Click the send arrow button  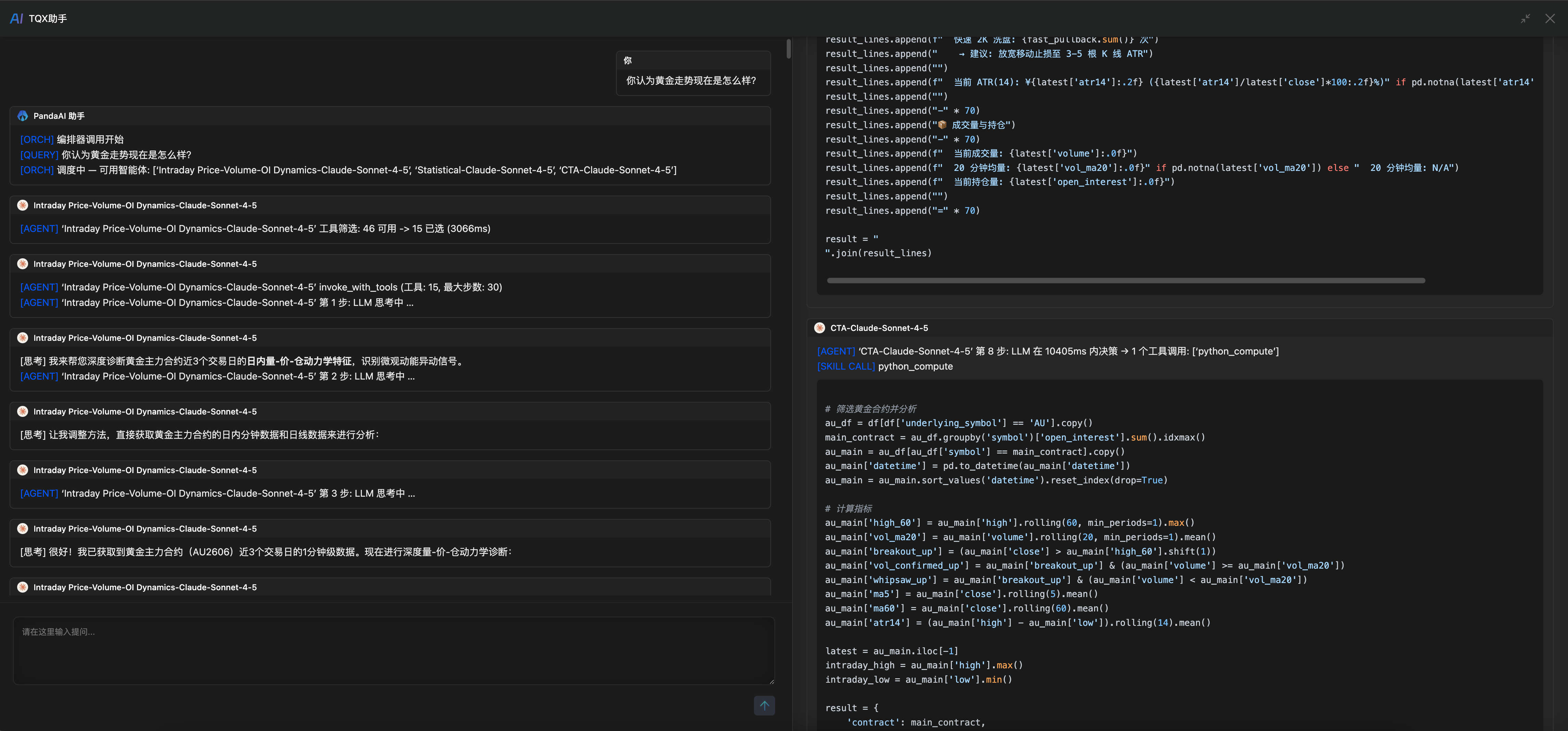(764, 705)
